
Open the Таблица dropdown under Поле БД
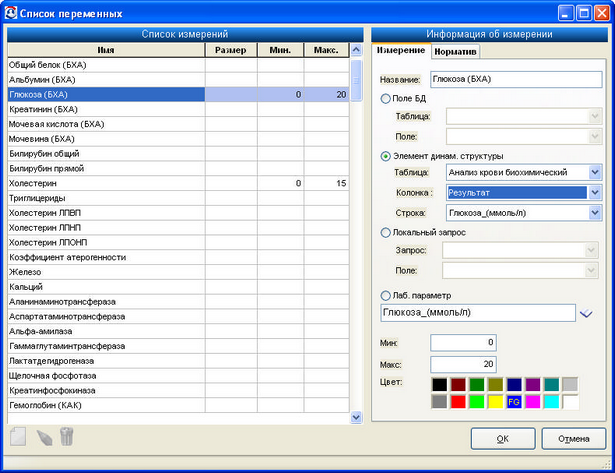595,116
